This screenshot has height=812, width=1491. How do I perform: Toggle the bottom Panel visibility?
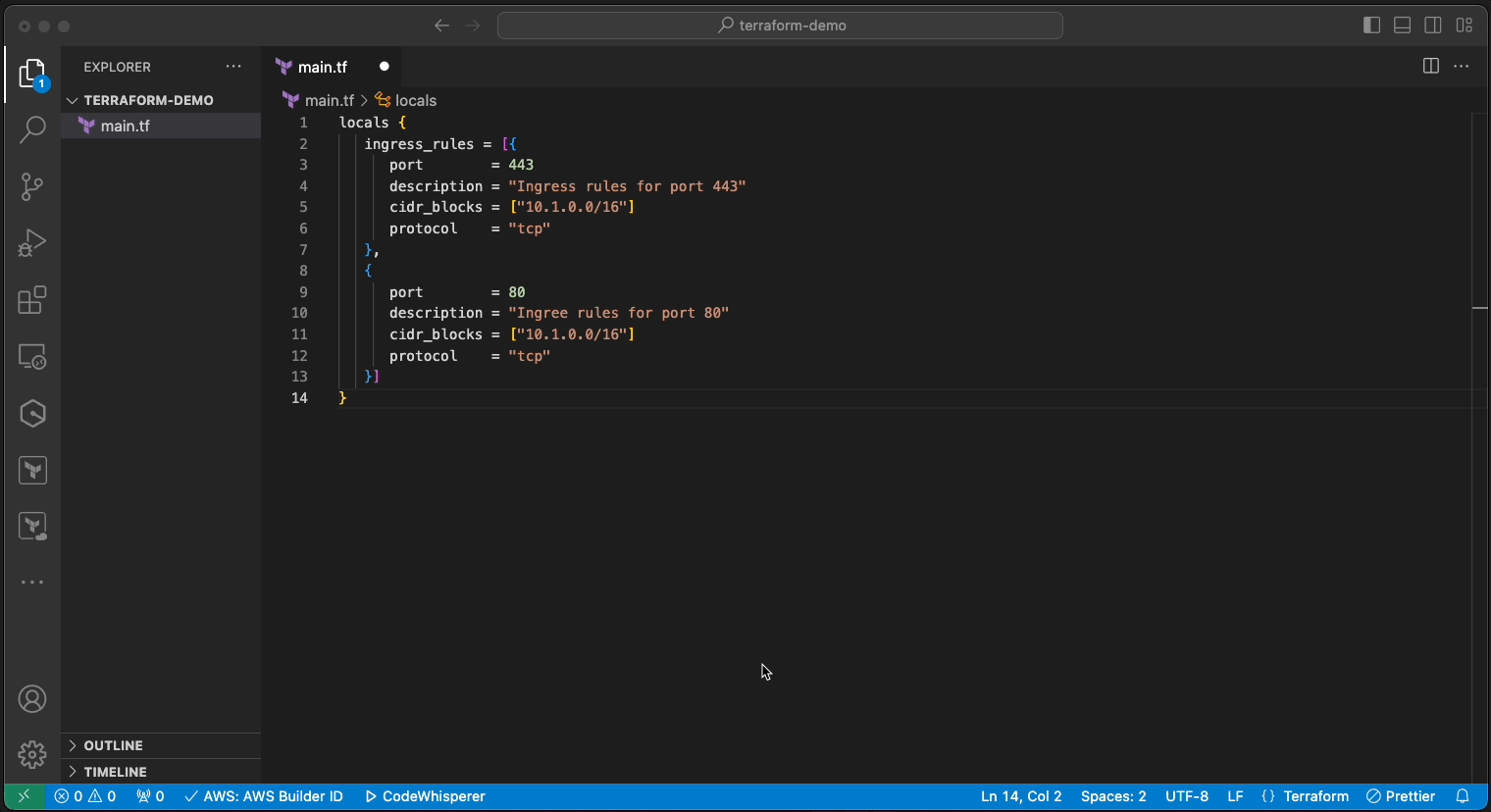coord(1403,25)
